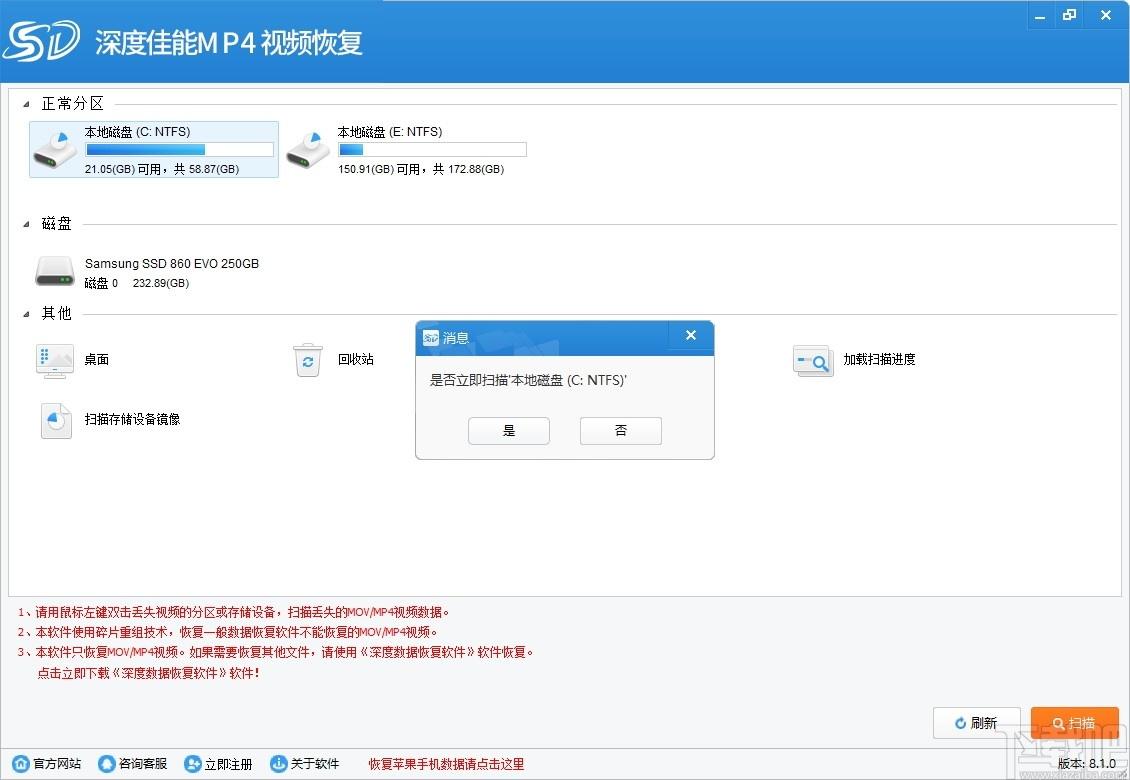Click the text 150.91(GB) 可用，共 172.88(GB)
The width and height of the screenshot is (1130, 780).
coord(421,169)
